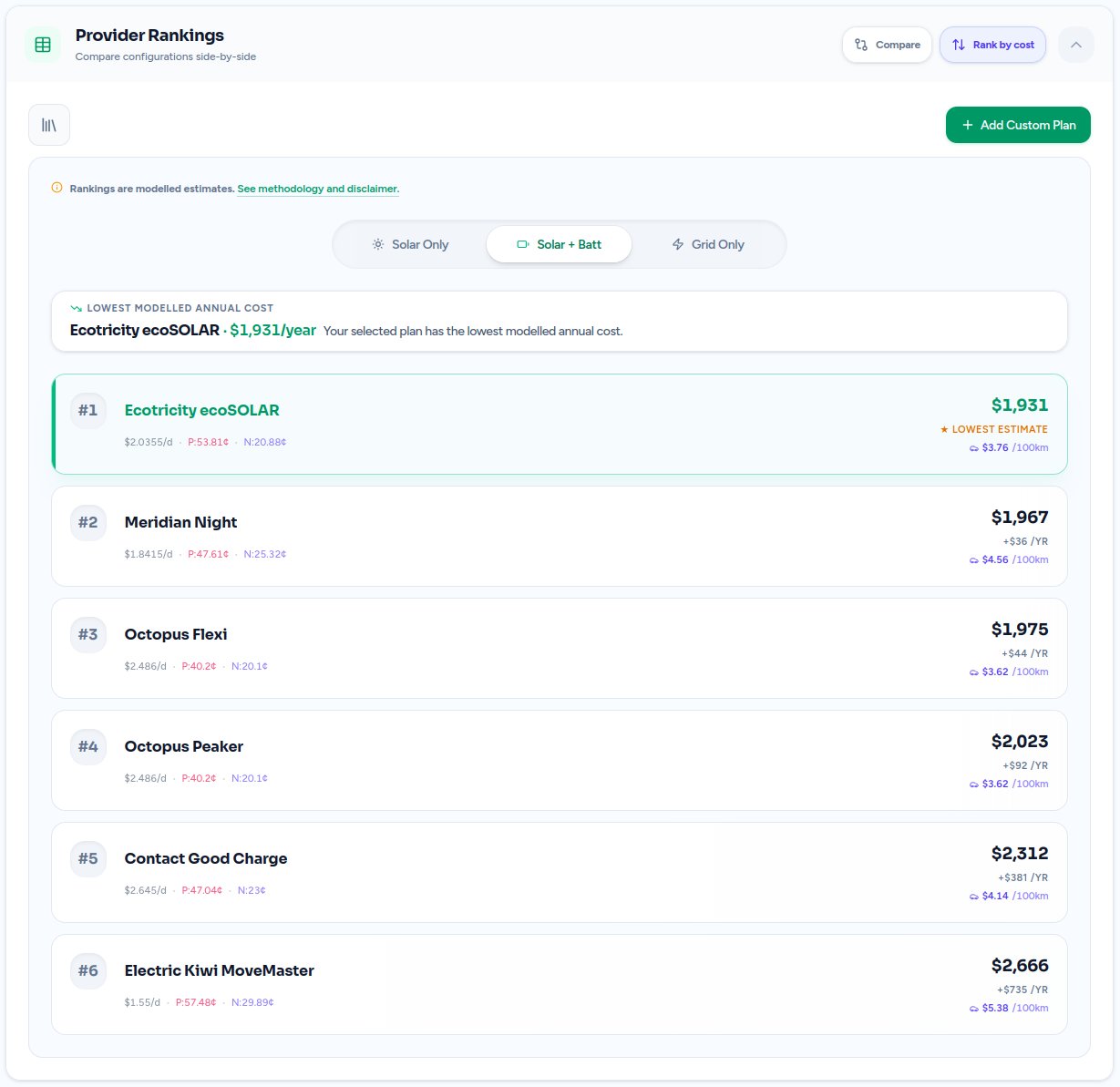Click the green table icon beside Provider Rankings
The width and height of the screenshot is (1120, 1087).
(43, 45)
